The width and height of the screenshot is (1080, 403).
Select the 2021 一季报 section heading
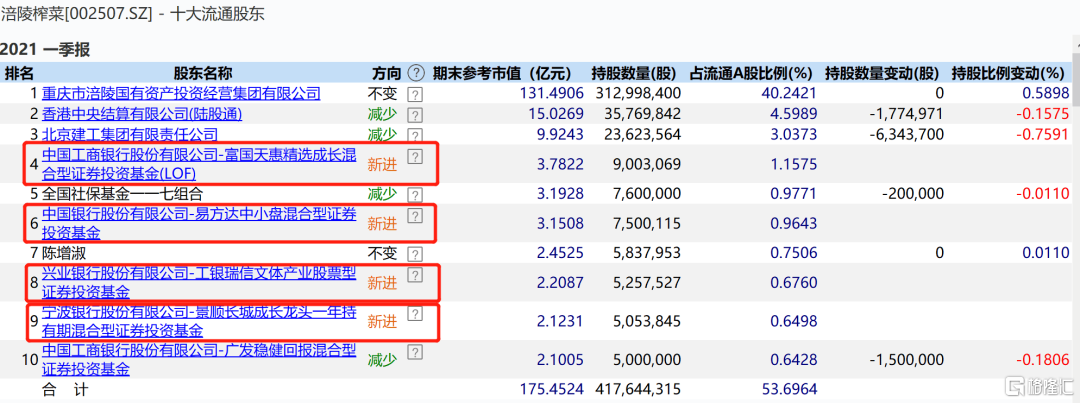pos(45,50)
